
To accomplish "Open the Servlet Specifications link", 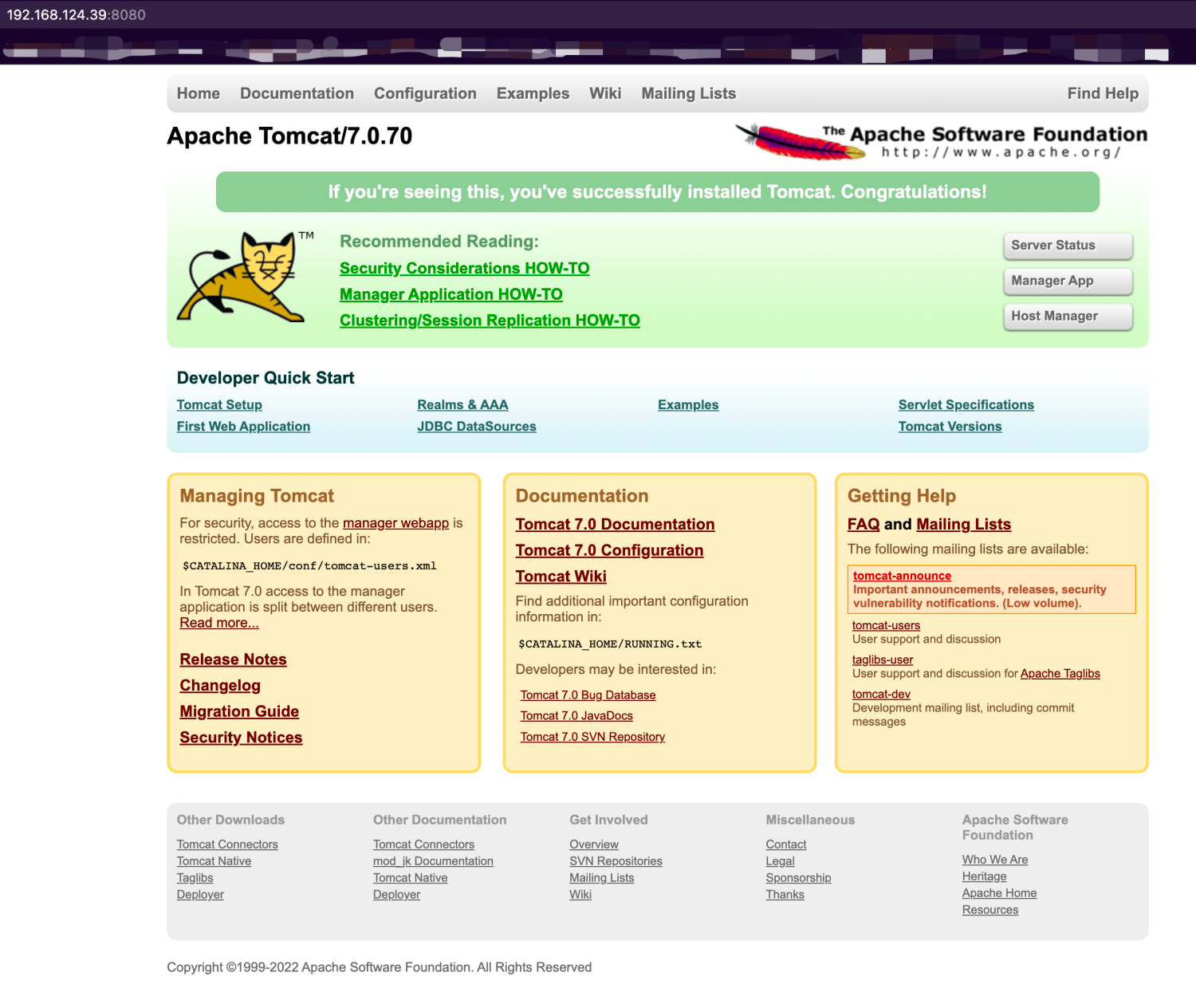I will tap(966, 405).
